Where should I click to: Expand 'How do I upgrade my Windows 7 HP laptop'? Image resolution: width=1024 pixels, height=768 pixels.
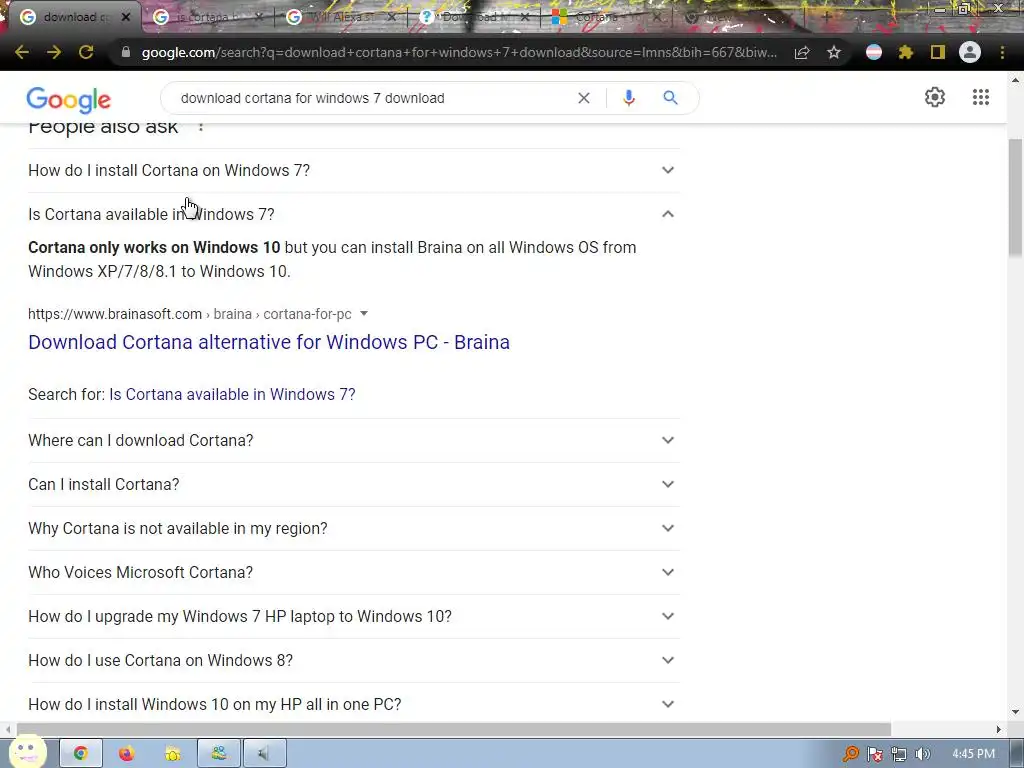tap(353, 616)
